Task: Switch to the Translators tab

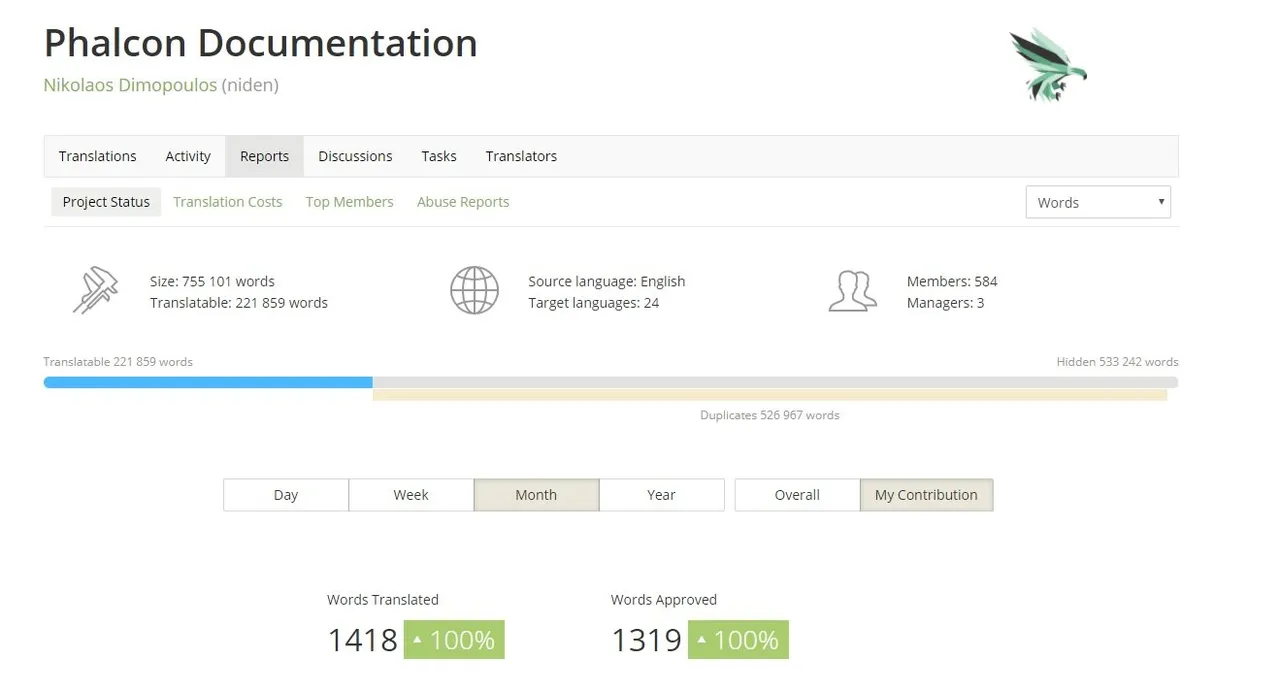Action: [521, 156]
